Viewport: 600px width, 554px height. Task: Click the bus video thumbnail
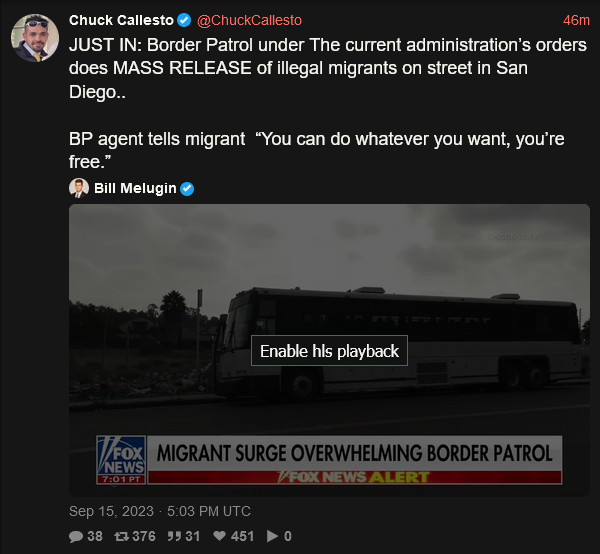coord(329,350)
